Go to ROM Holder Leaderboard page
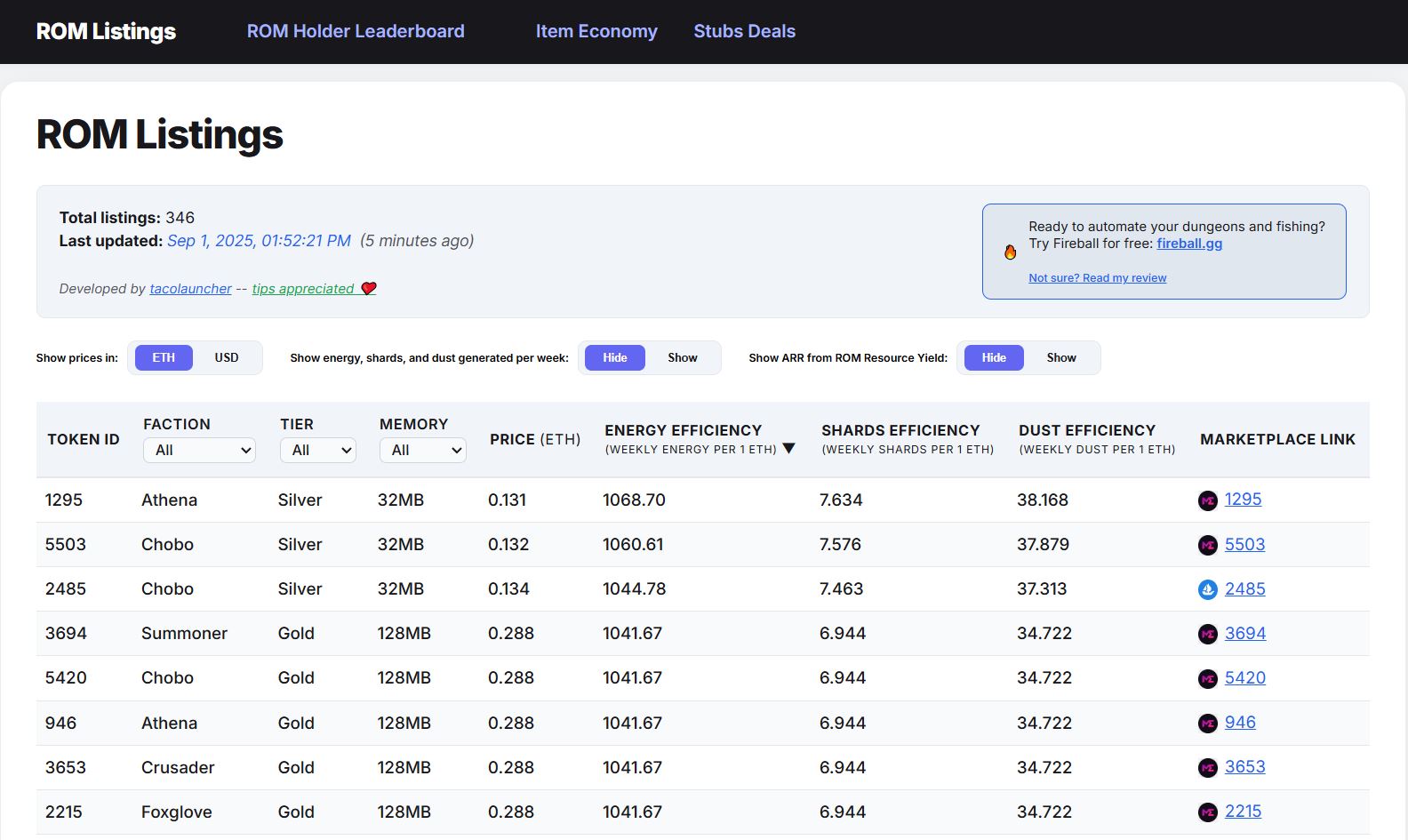1408x840 pixels. 356,31
